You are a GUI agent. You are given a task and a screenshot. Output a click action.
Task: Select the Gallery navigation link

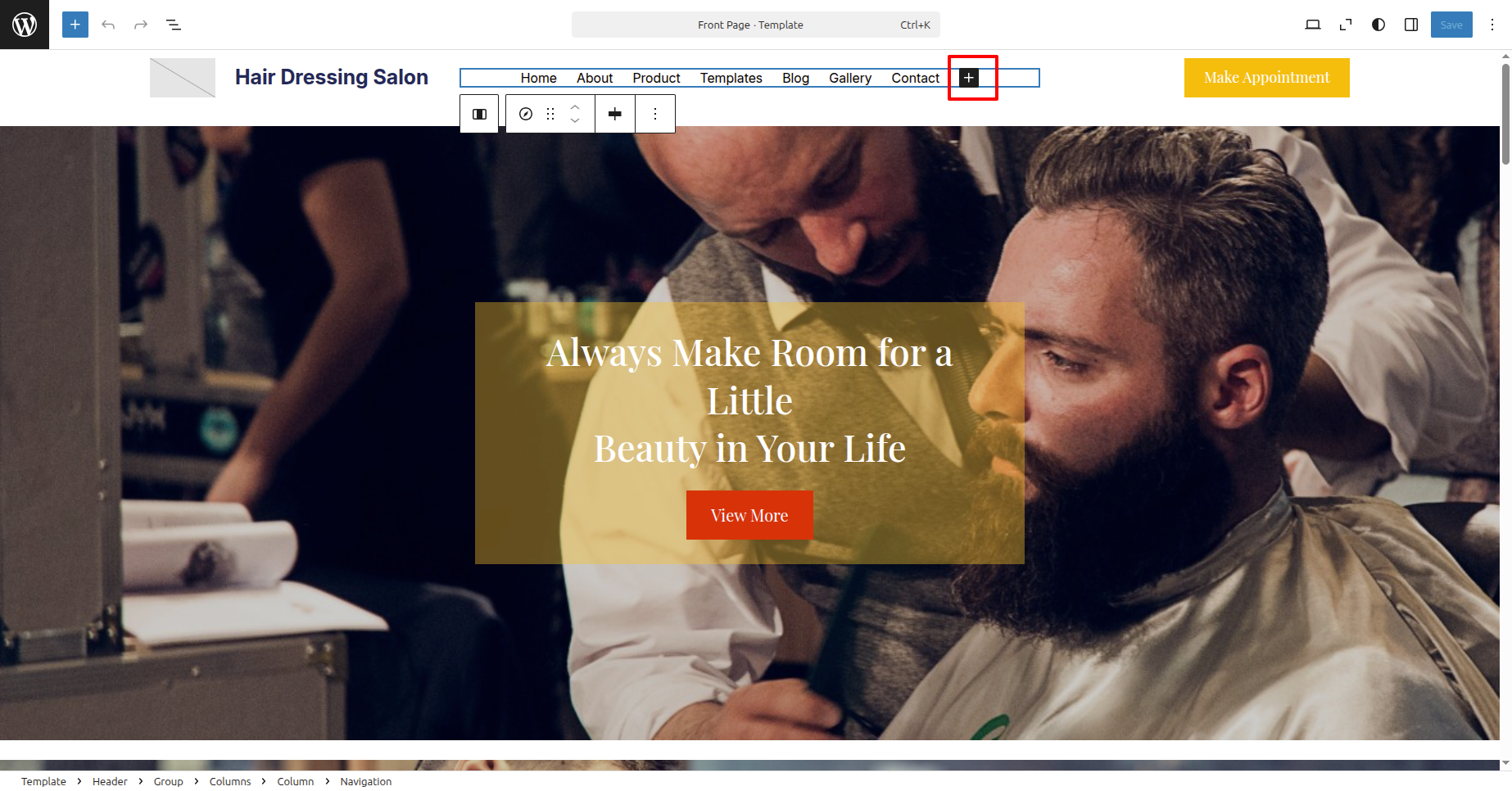click(850, 78)
